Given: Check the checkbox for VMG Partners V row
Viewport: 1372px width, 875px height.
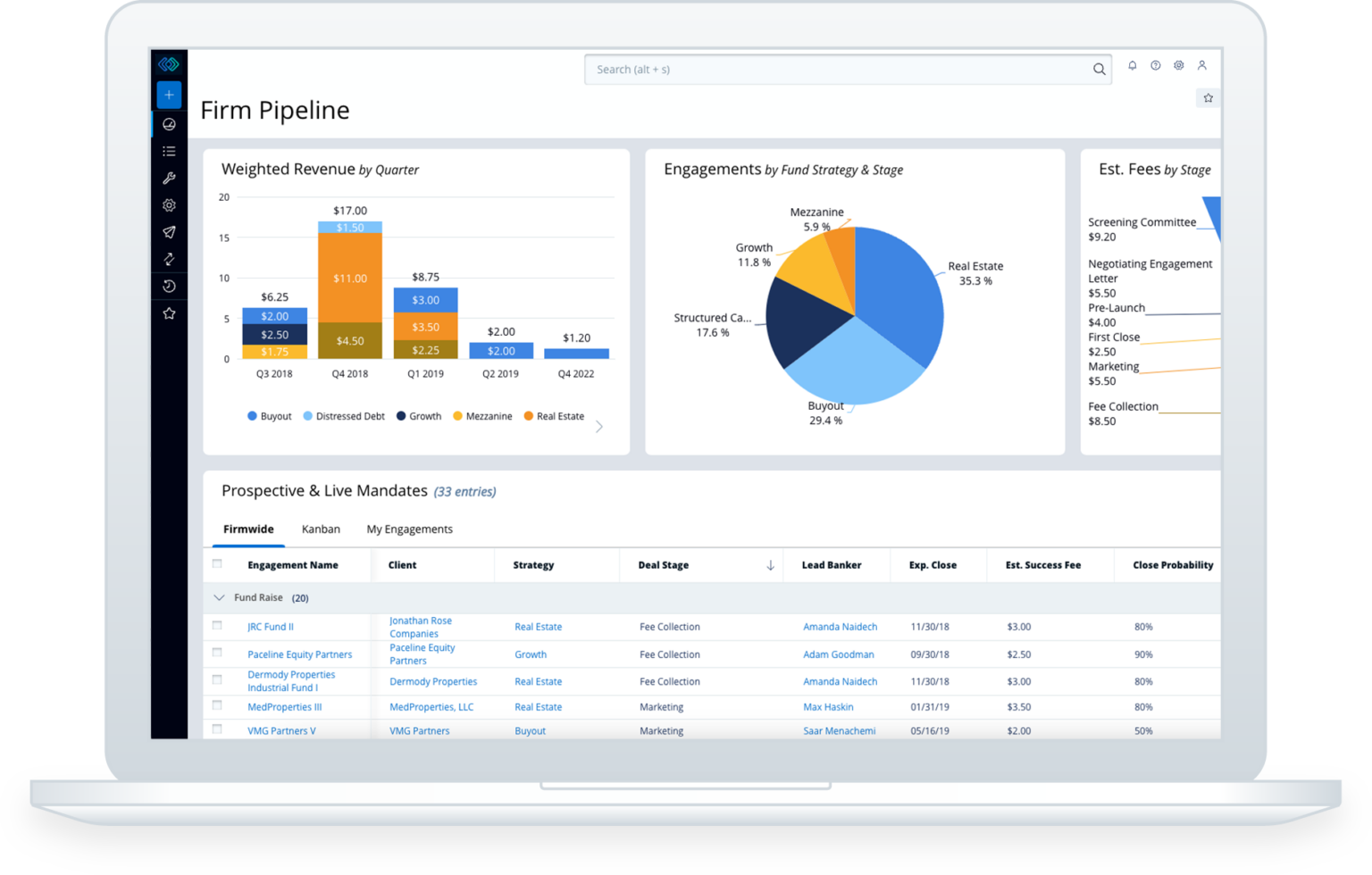Looking at the screenshot, I should coord(216,729).
